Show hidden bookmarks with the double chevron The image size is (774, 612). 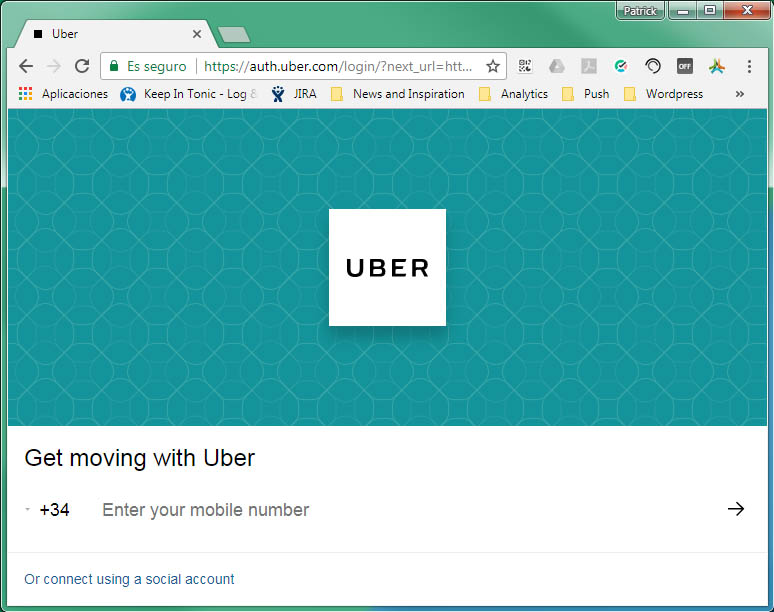[740, 94]
